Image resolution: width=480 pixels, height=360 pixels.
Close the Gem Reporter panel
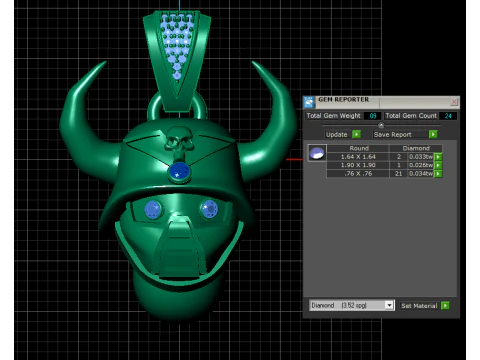tap(454, 102)
